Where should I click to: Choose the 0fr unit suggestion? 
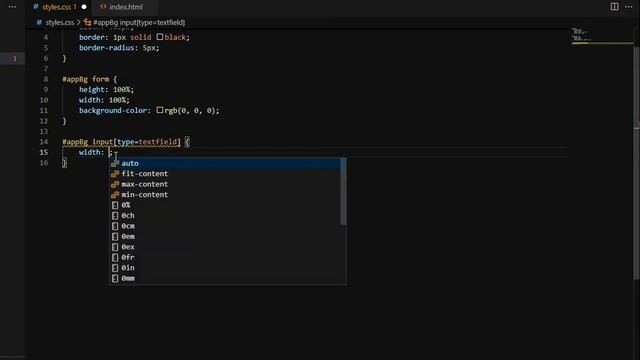tap(225, 258)
